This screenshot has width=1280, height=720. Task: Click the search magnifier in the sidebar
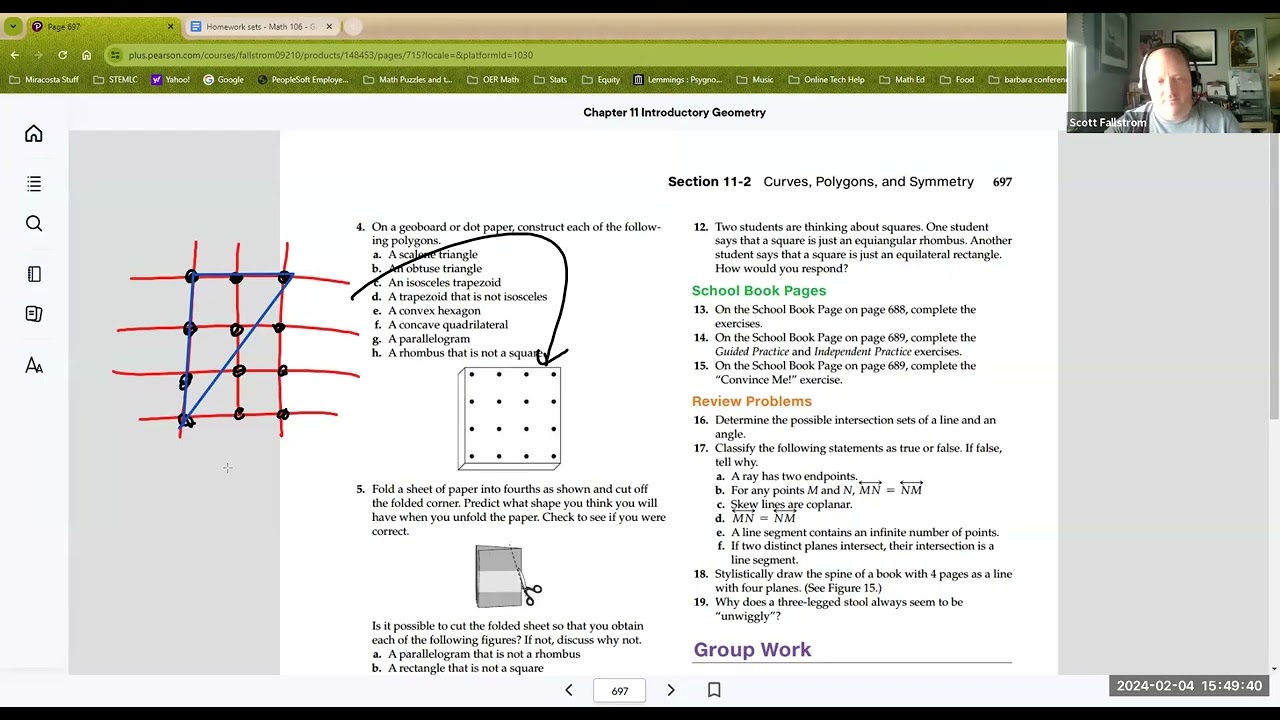coord(34,224)
